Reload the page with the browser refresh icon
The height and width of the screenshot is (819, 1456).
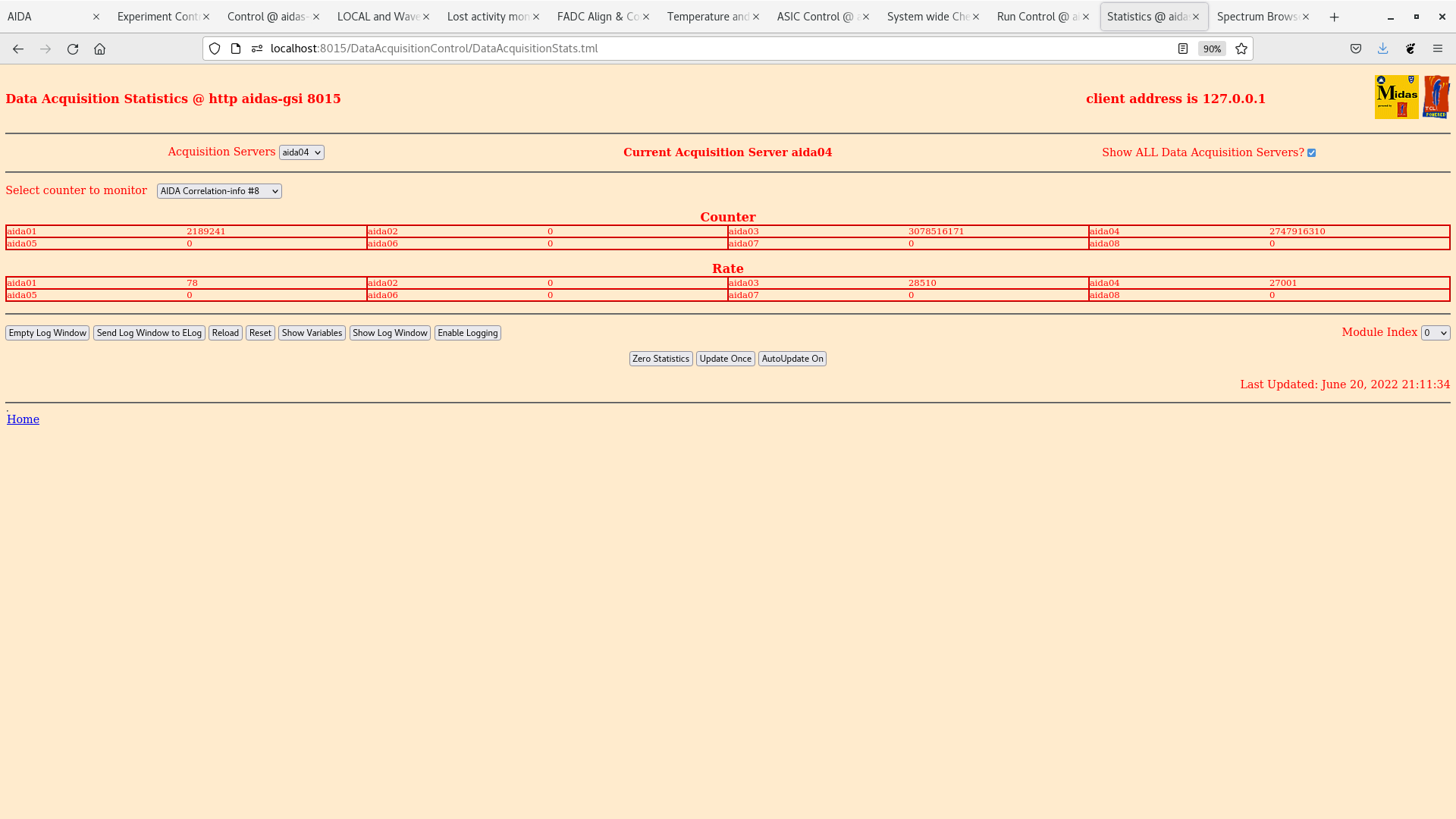(x=73, y=49)
